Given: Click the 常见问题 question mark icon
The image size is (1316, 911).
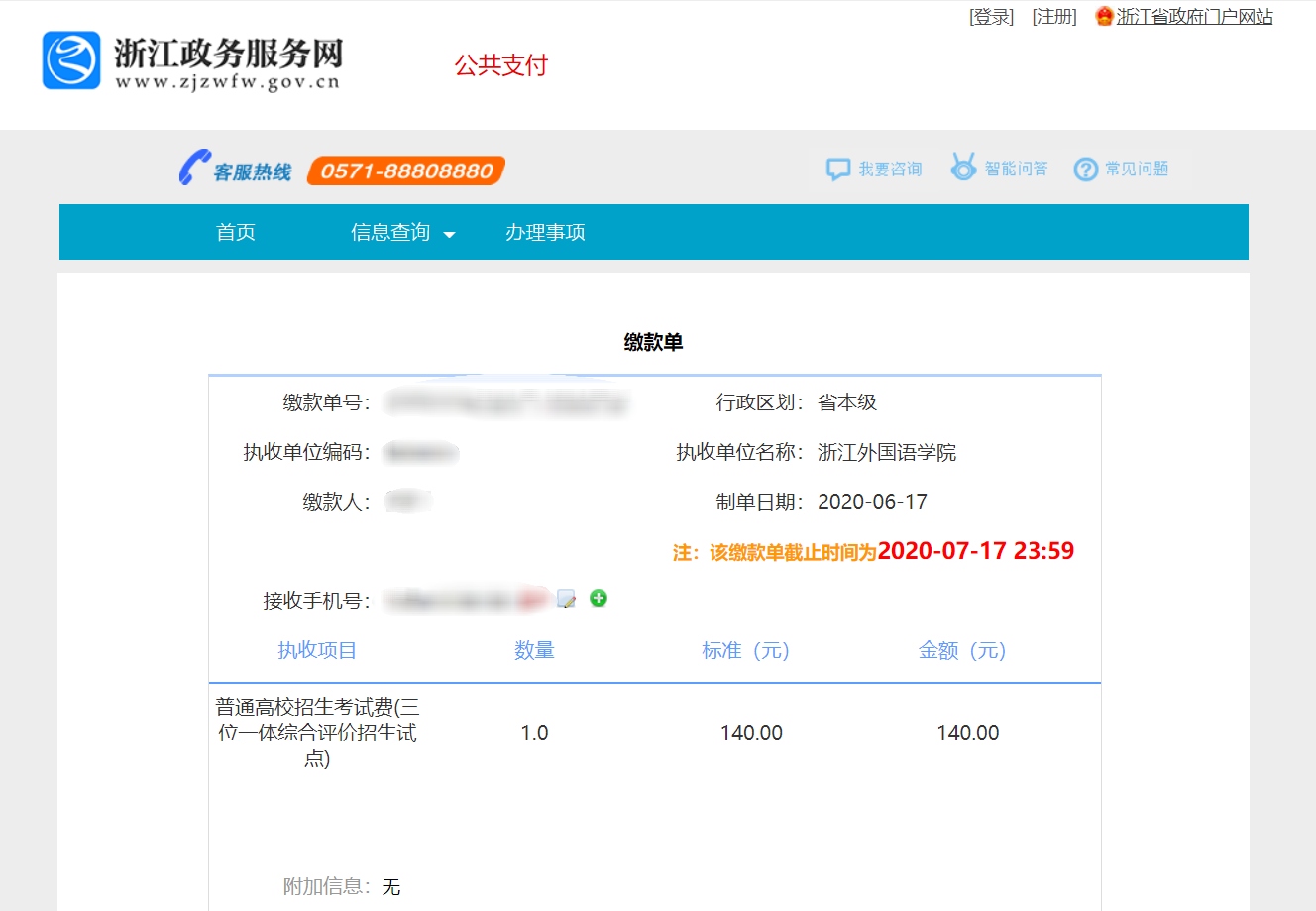Looking at the screenshot, I should coord(1086,170).
